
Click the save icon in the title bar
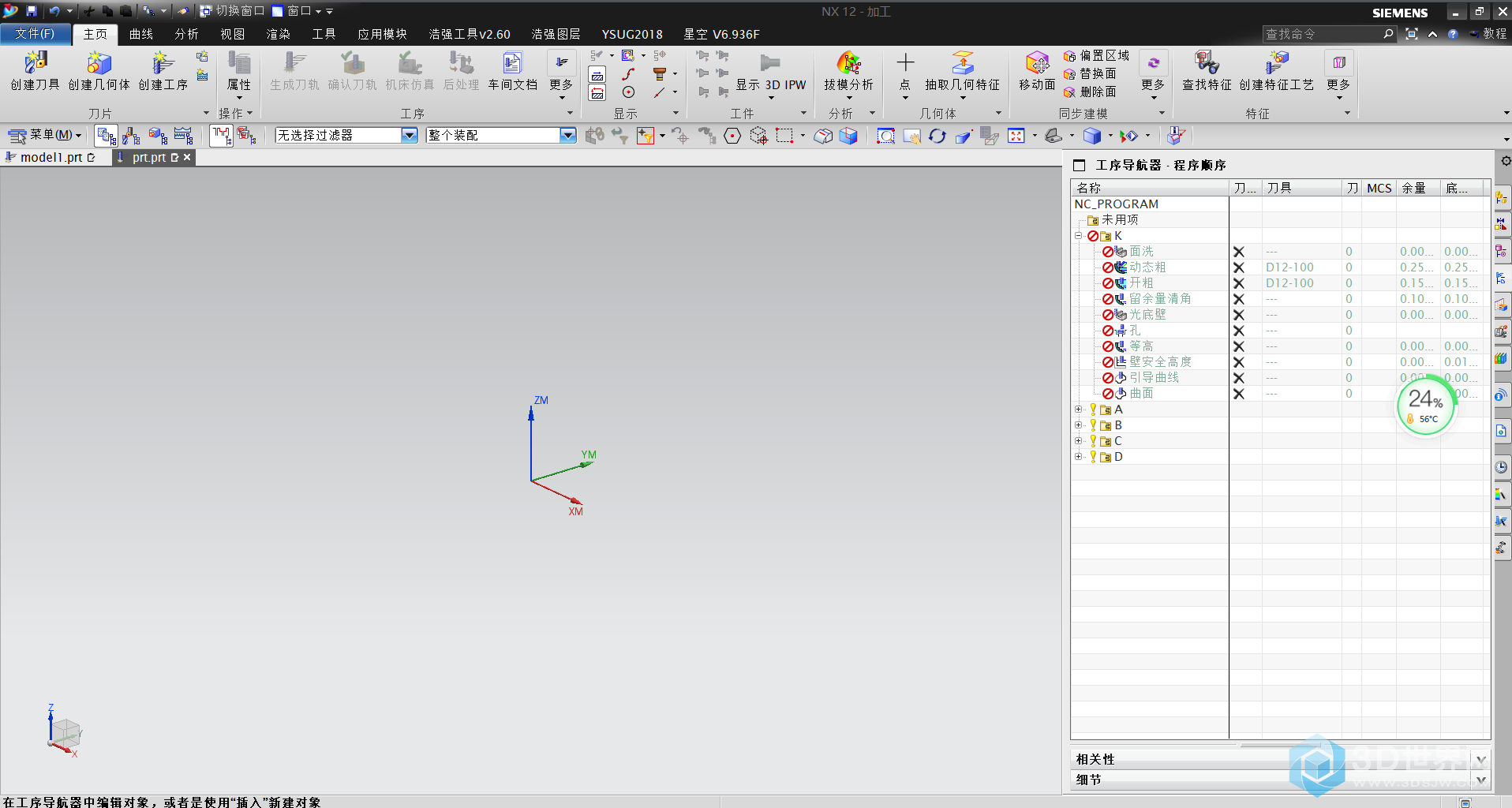(x=32, y=11)
